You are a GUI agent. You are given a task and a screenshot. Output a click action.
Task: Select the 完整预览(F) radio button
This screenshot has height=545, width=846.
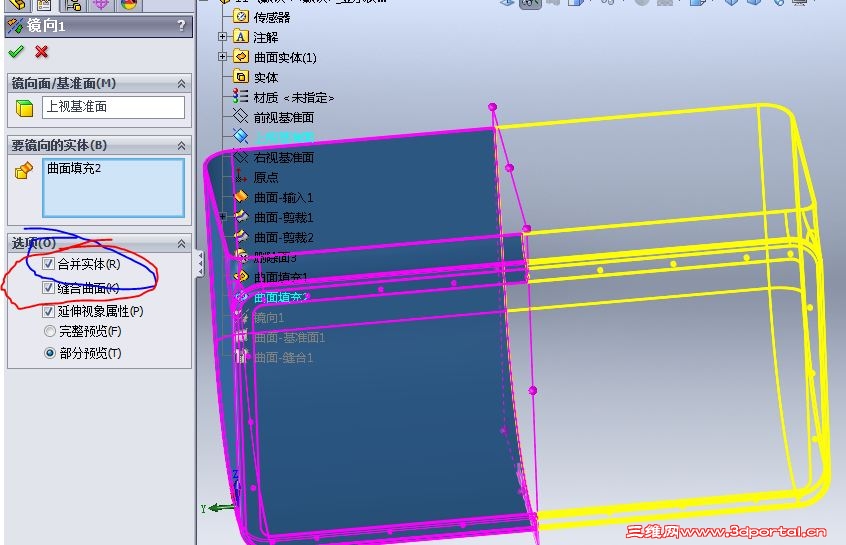click(50, 331)
